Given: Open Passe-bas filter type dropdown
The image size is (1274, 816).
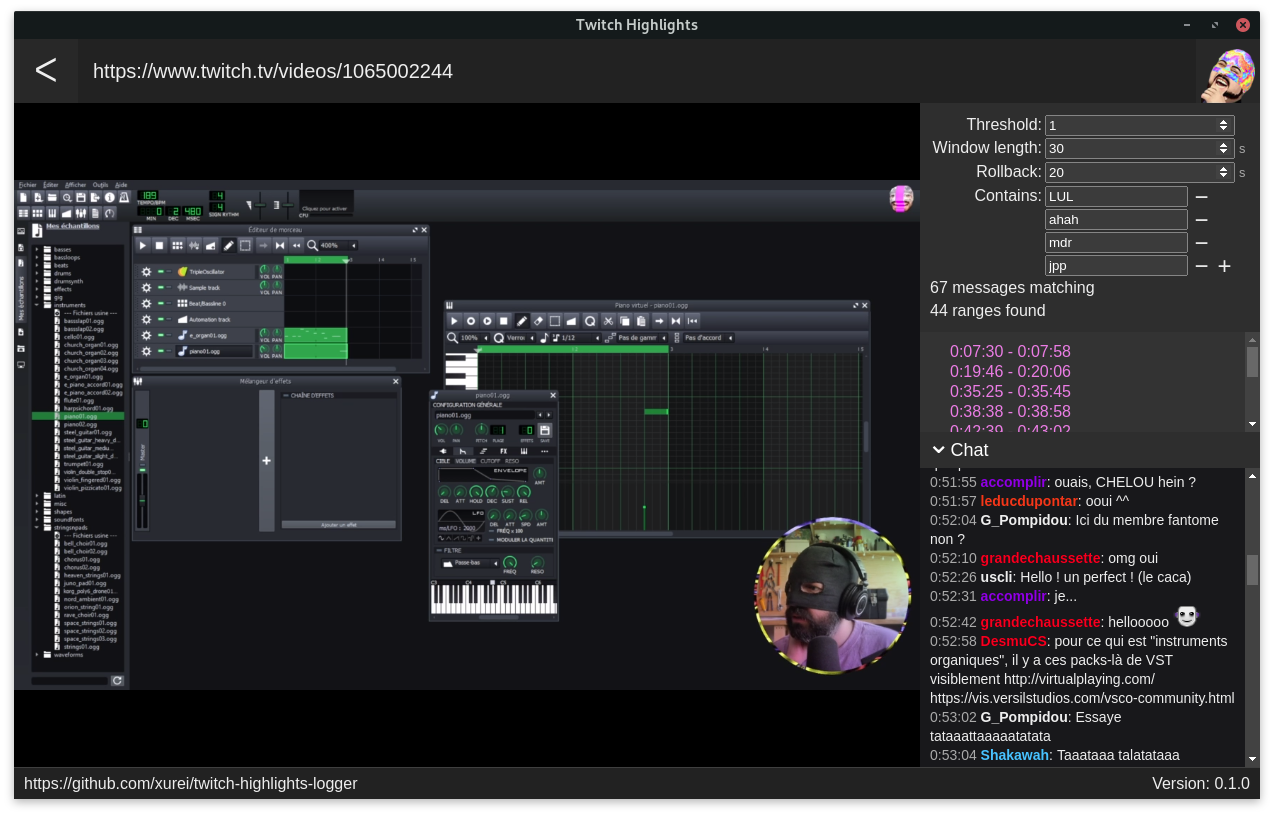Looking at the screenshot, I should click(470, 563).
